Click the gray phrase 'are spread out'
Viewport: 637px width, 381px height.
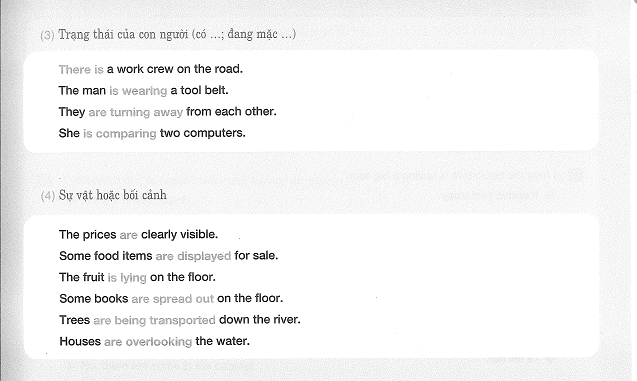point(173,299)
